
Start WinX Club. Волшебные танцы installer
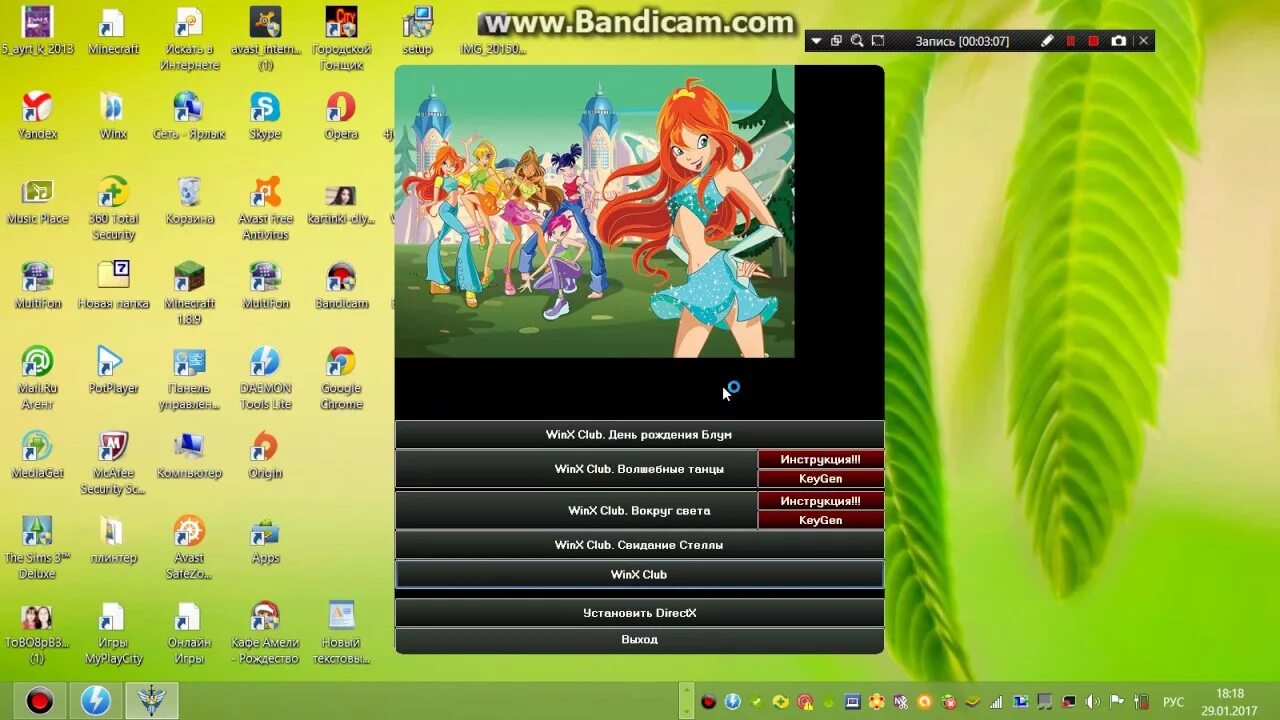tap(576, 469)
